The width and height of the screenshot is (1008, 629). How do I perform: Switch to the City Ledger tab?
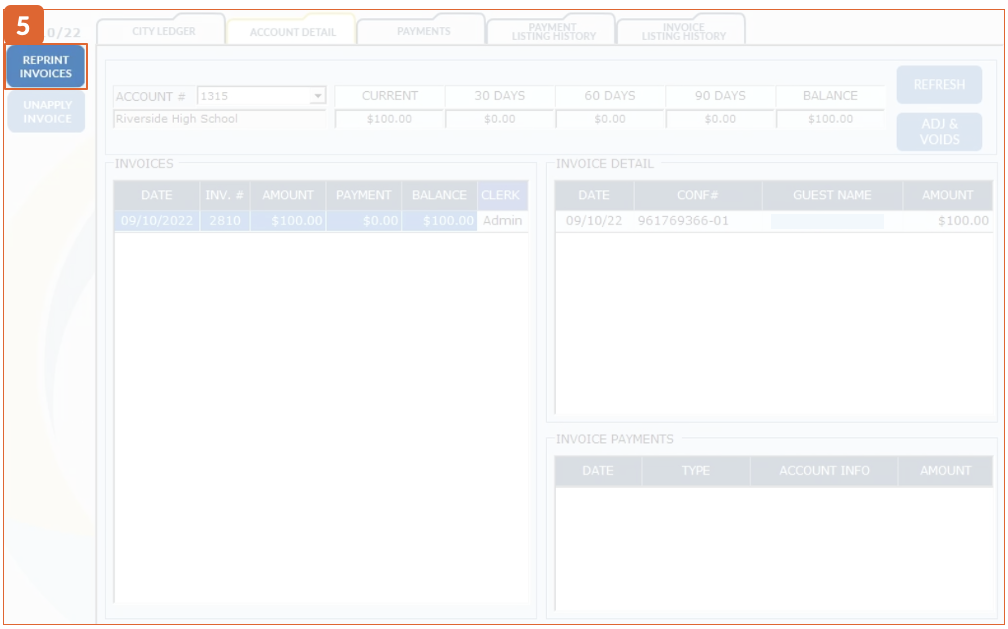(x=163, y=31)
